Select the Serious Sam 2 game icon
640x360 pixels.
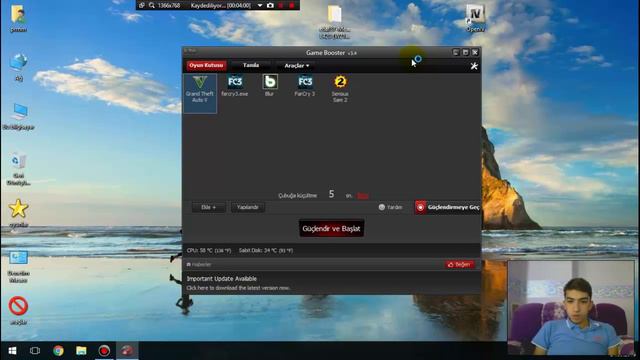point(340,89)
